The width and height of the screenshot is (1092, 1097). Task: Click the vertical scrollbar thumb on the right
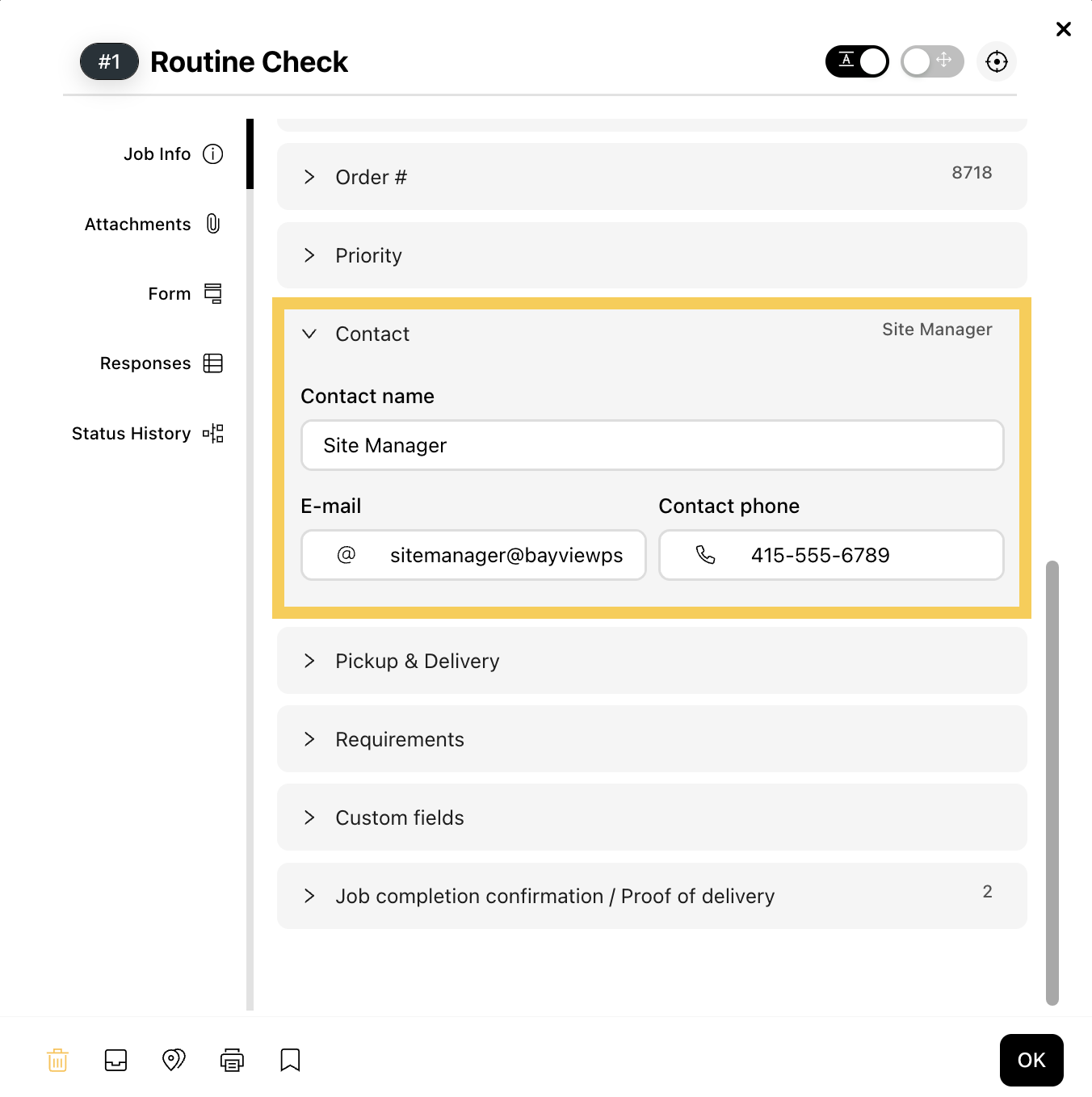pyautogui.click(x=1052, y=782)
